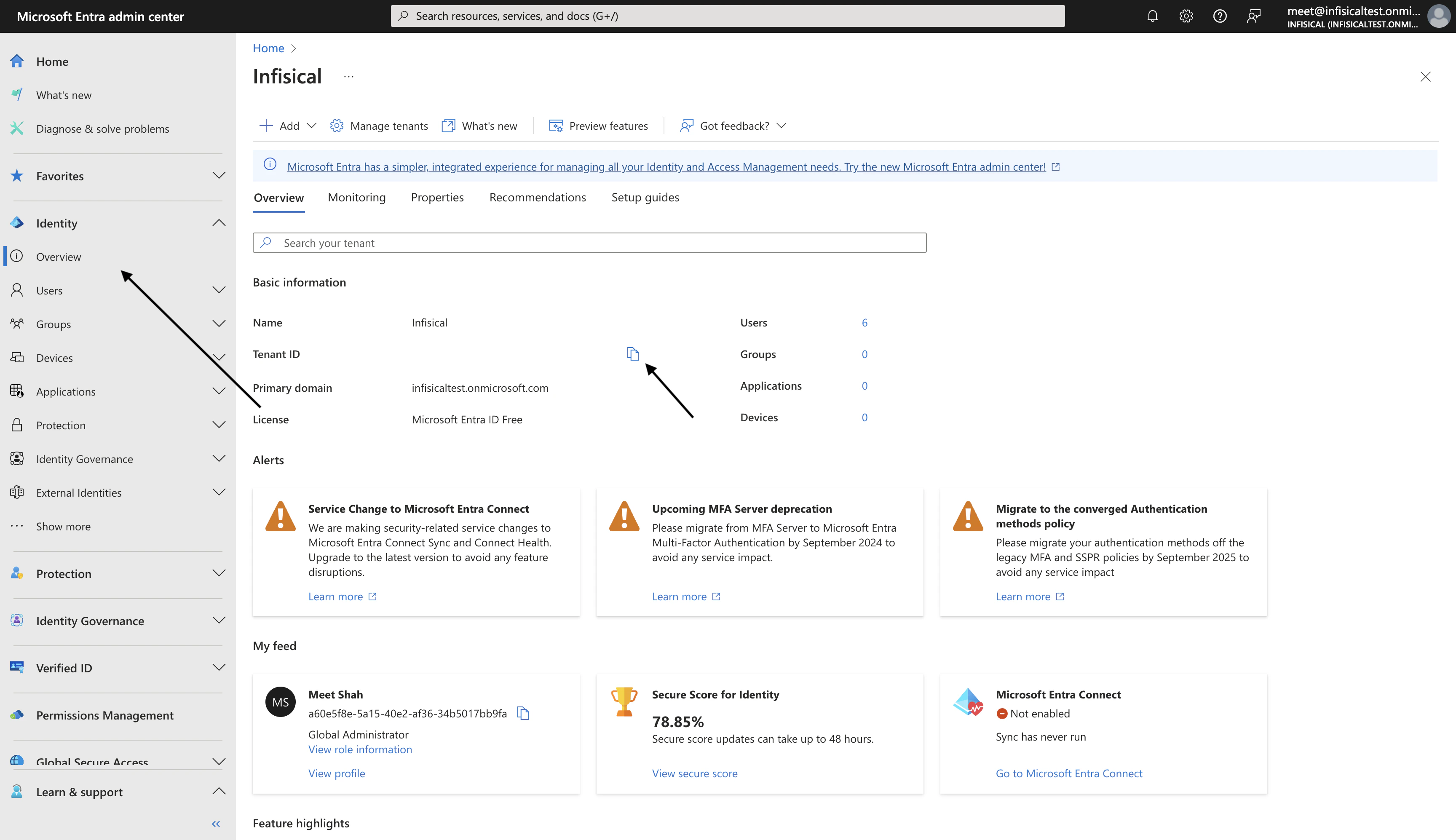This screenshot has width=1456, height=840.
Task: Open portal settings gear icon
Action: (1186, 16)
